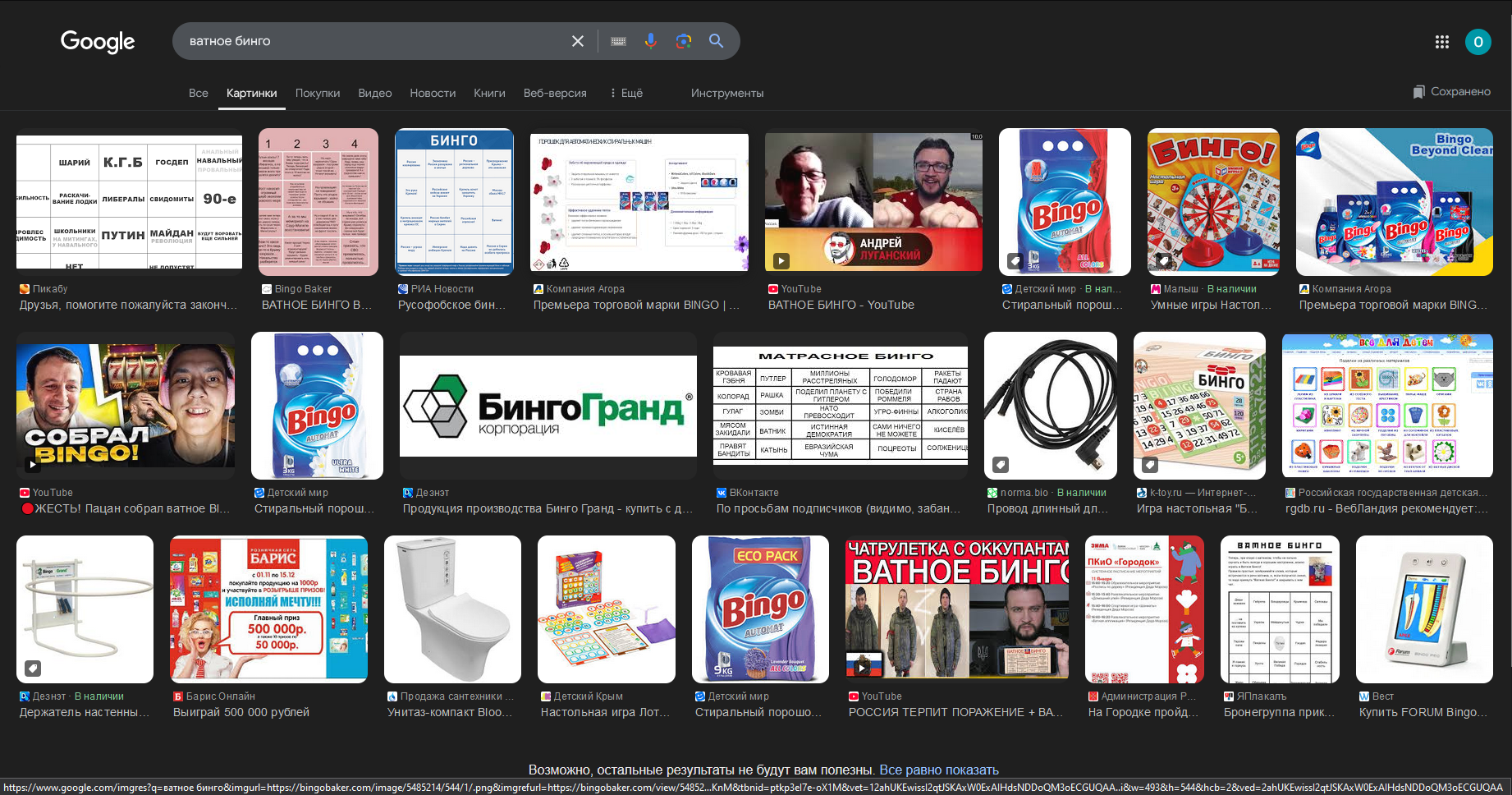1512x795 pixels.
Task: Open the ECO PACK Bingo detergent thumbnail
Action: point(760,609)
